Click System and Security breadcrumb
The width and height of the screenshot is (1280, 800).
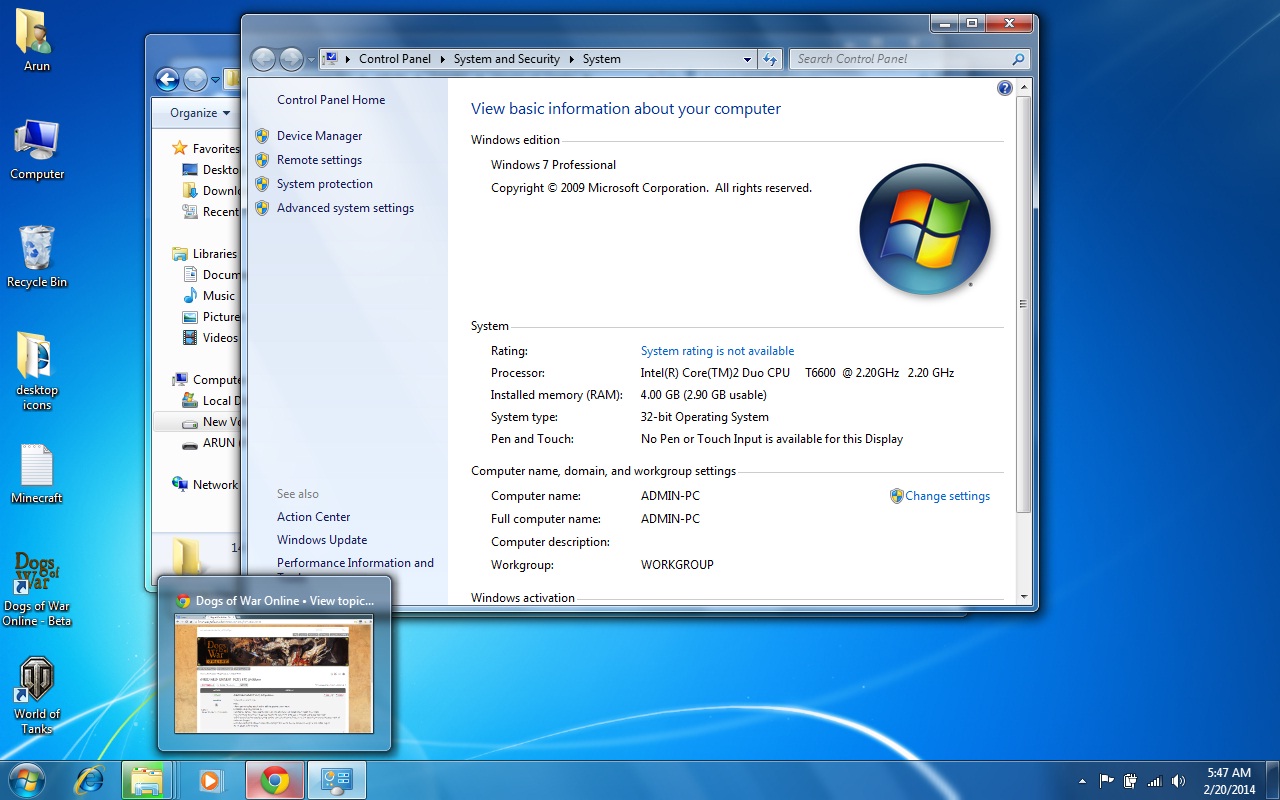coord(506,59)
